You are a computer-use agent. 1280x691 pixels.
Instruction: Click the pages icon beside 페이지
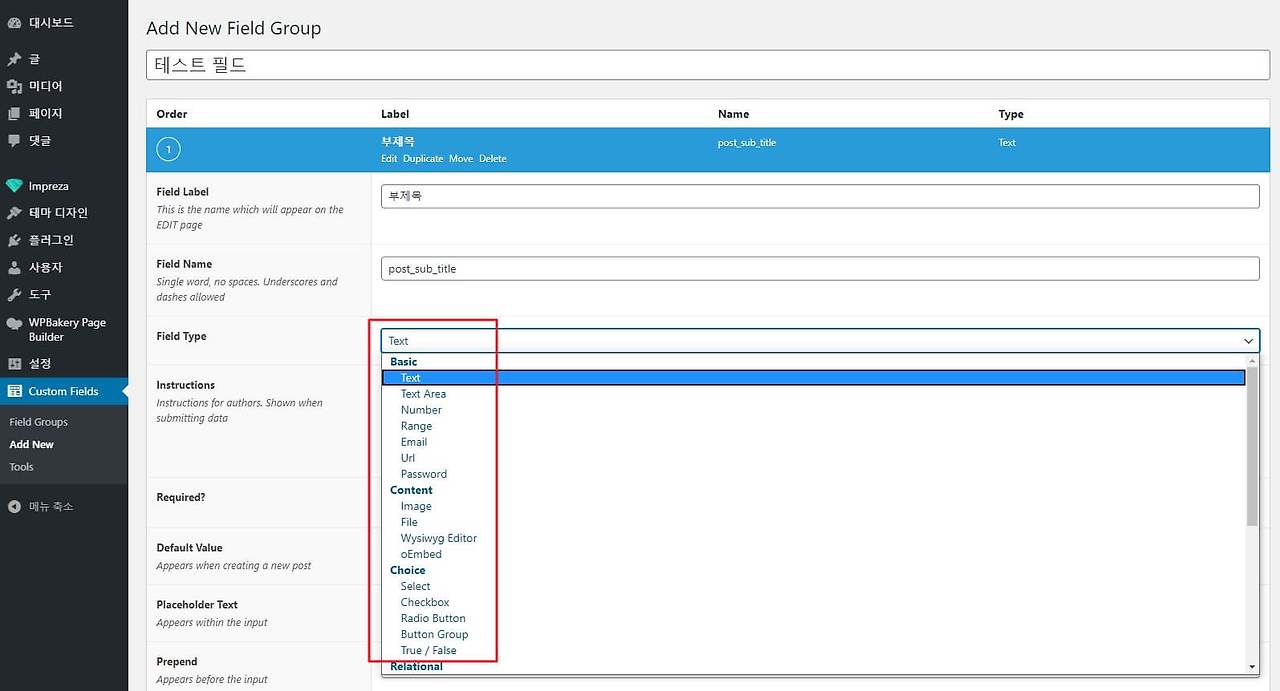[x=14, y=113]
